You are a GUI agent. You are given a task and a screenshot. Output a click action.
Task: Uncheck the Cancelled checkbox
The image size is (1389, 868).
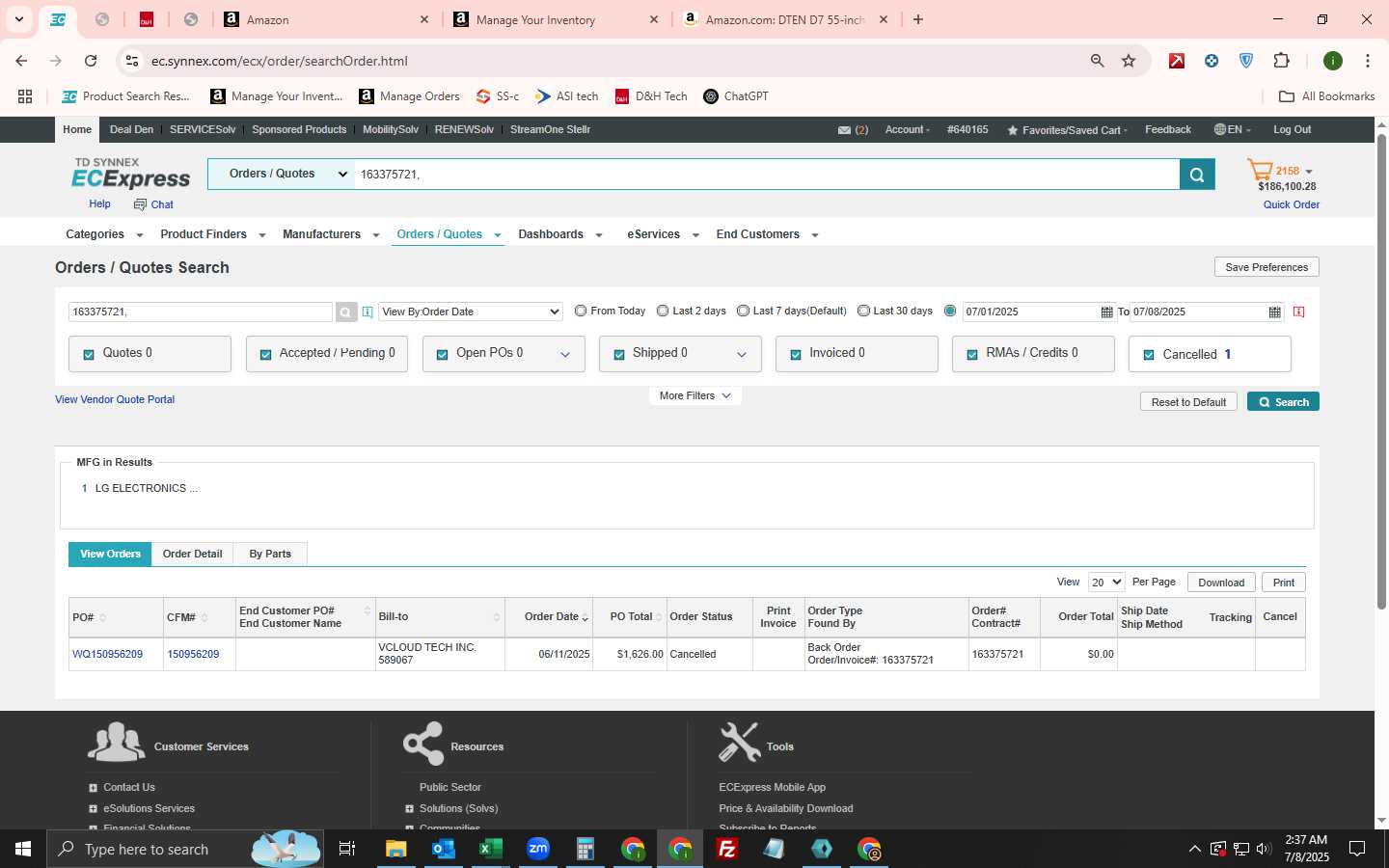(x=1149, y=354)
